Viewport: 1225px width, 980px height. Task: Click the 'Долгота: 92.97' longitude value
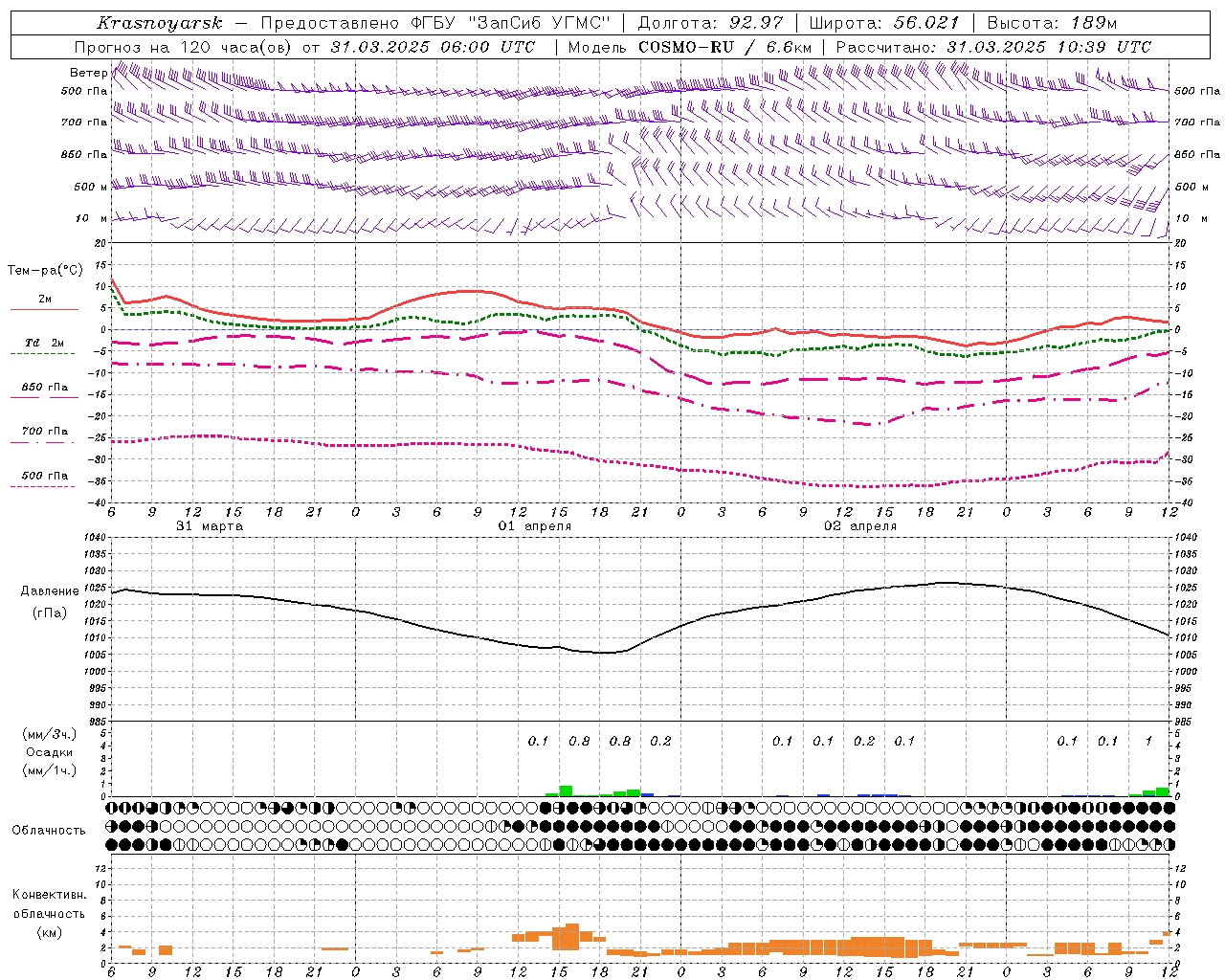(710, 23)
